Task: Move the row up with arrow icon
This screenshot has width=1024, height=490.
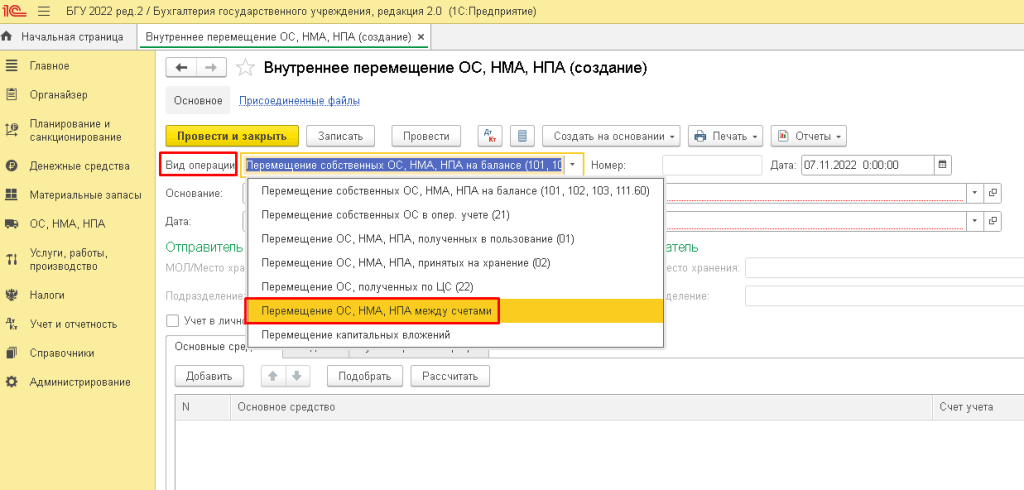Action: pyautogui.click(x=272, y=376)
